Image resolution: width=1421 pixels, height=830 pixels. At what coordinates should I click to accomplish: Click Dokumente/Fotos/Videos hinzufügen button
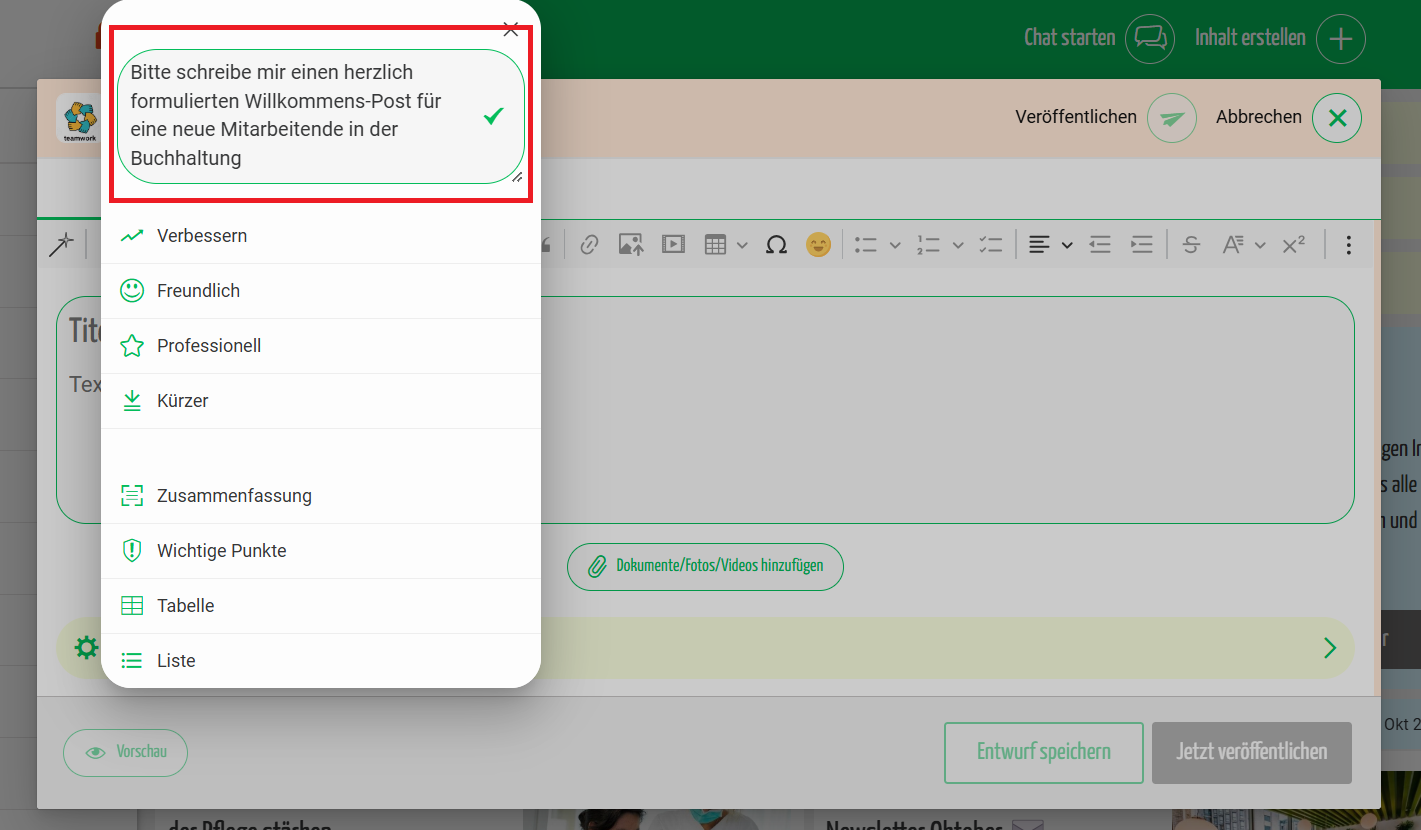pos(705,566)
